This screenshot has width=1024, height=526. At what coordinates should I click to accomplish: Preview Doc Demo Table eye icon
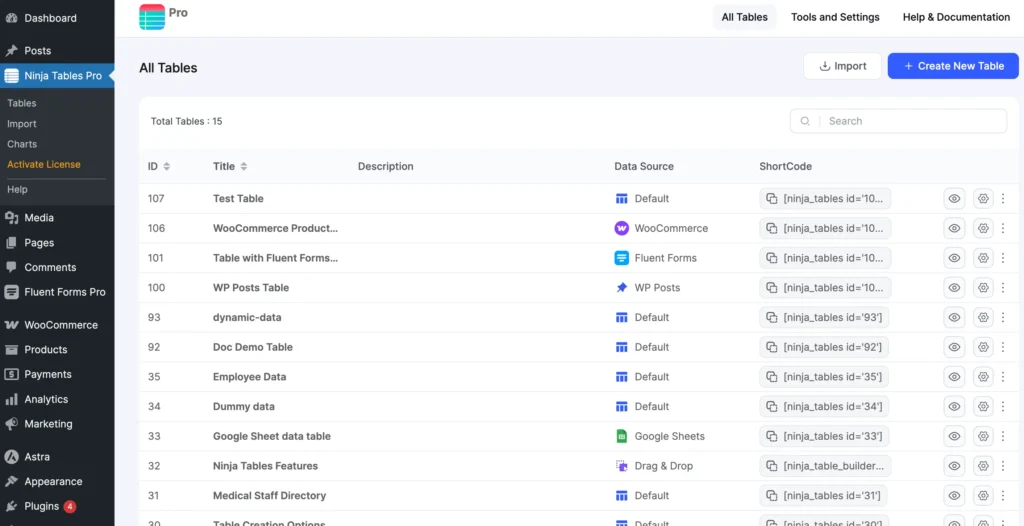pyautogui.click(x=954, y=347)
